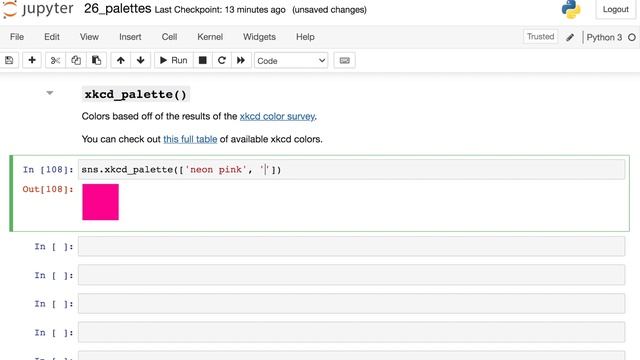Open the Cell menu
Viewport: 640px width, 360px height.
coord(169,37)
